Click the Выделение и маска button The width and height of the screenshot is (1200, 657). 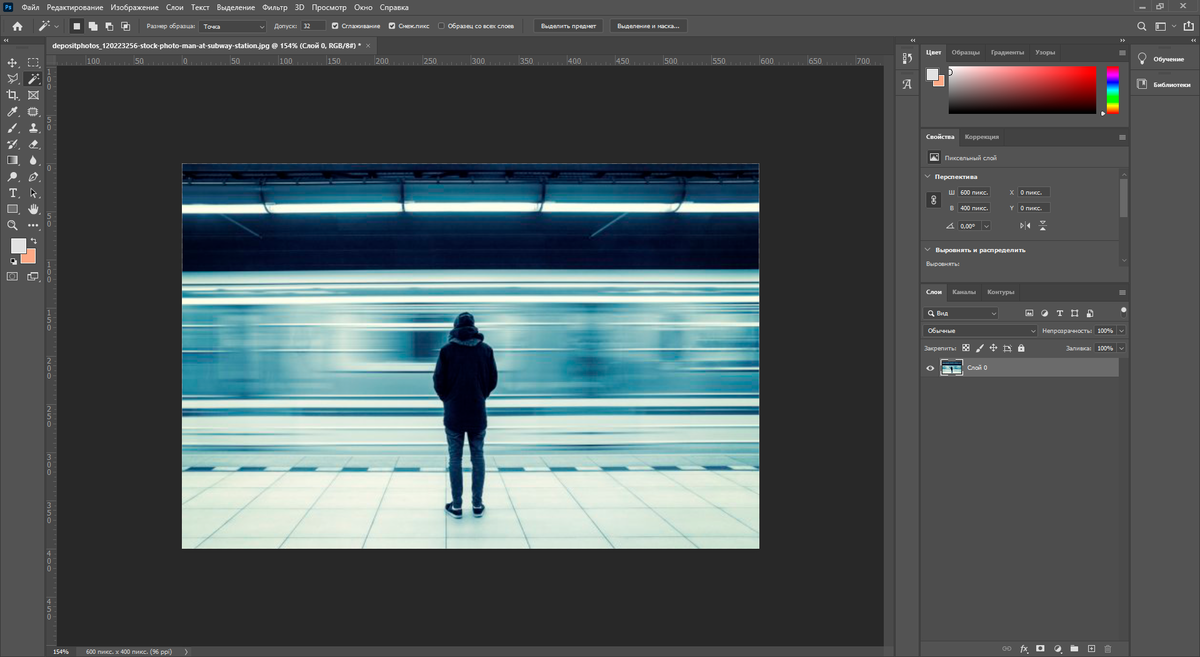coord(648,26)
